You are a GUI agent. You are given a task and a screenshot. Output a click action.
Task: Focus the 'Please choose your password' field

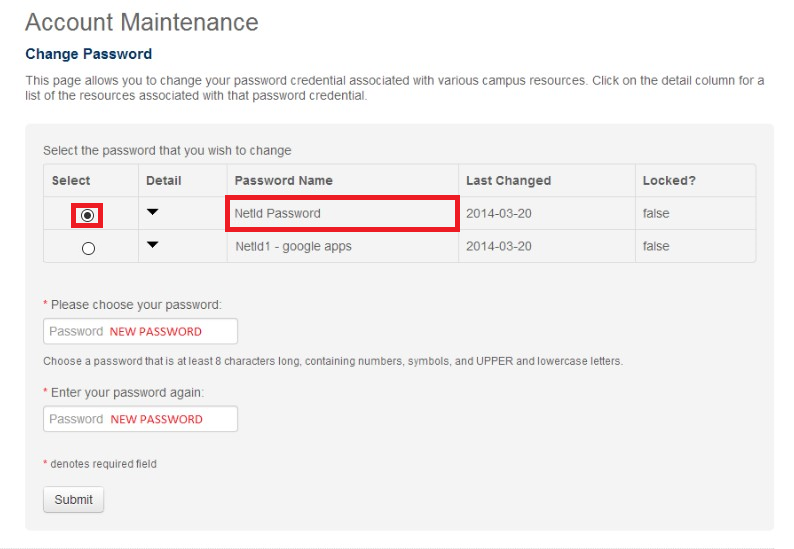[140, 331]
